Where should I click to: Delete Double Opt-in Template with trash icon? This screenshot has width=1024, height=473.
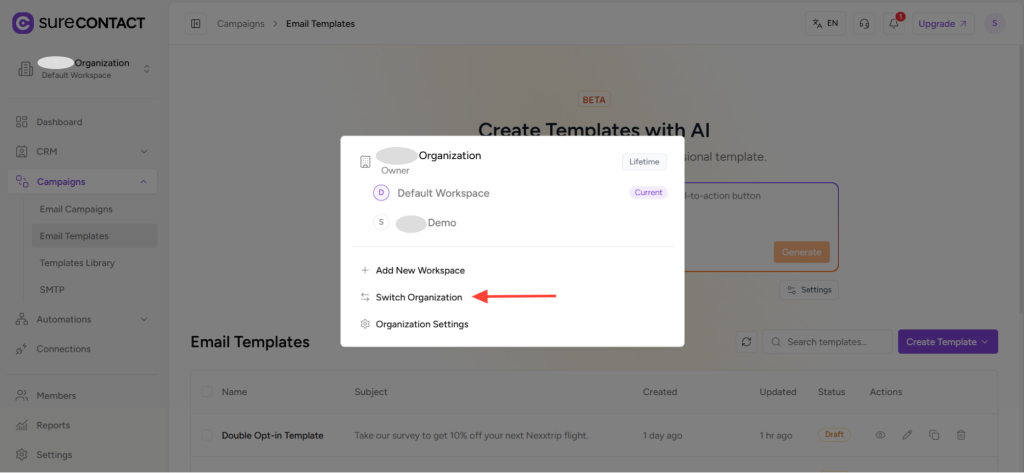[961, 435]
